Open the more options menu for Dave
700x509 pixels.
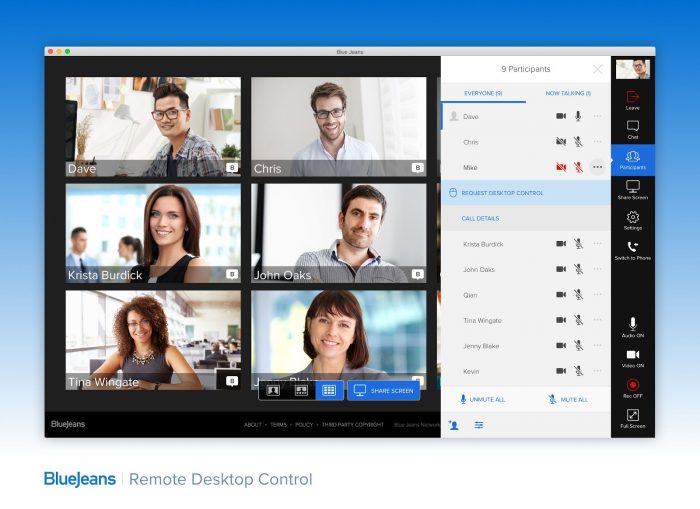click(597, 116)
